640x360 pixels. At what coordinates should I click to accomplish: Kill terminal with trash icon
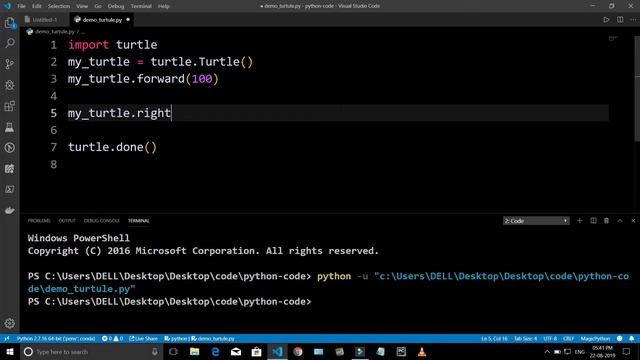coord(607,220)
